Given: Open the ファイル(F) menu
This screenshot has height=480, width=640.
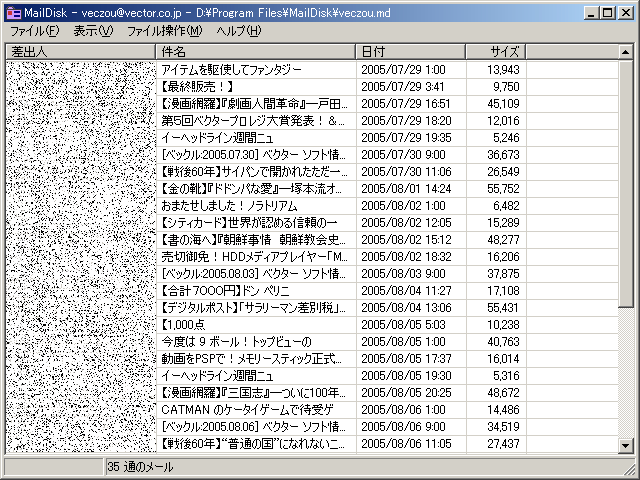Looking at the screenshot, I should [35, 31].
